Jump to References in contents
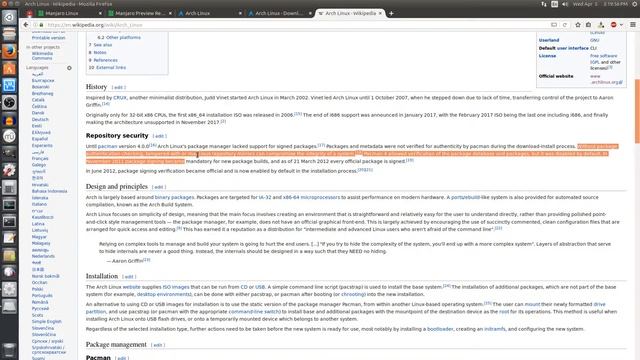 106,60
